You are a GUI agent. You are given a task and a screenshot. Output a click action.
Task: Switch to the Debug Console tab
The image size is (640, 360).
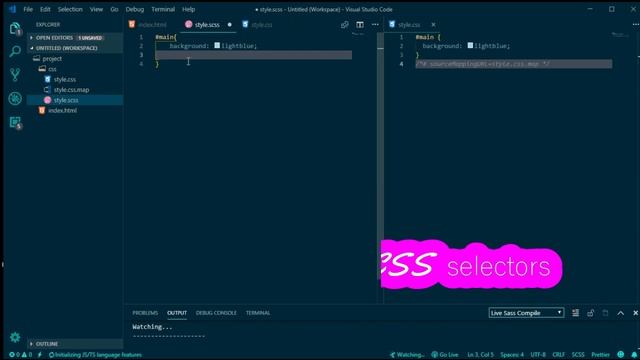tap(216, 313)
